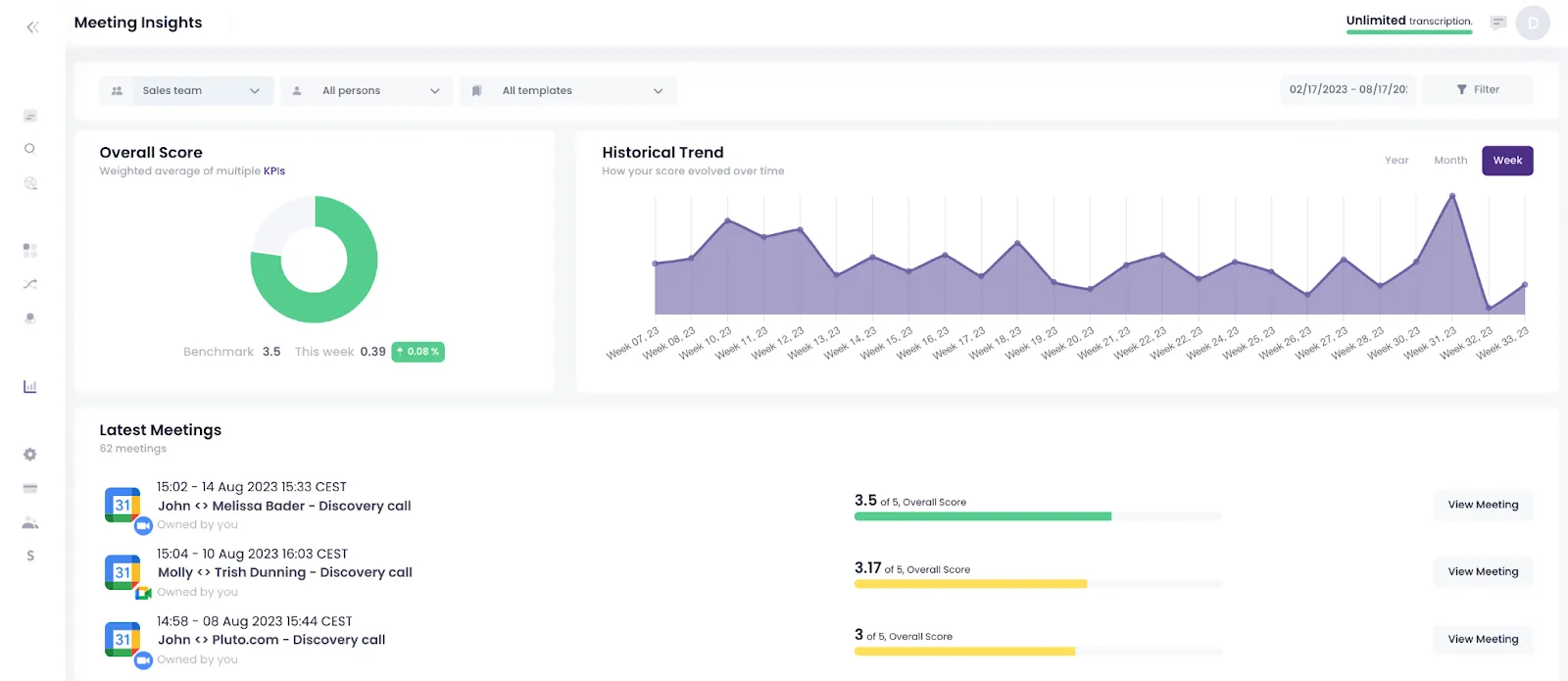Open billing dollar icon in sidebar
The height and width of the screenshot is (681, 1568).
point(30,556)
